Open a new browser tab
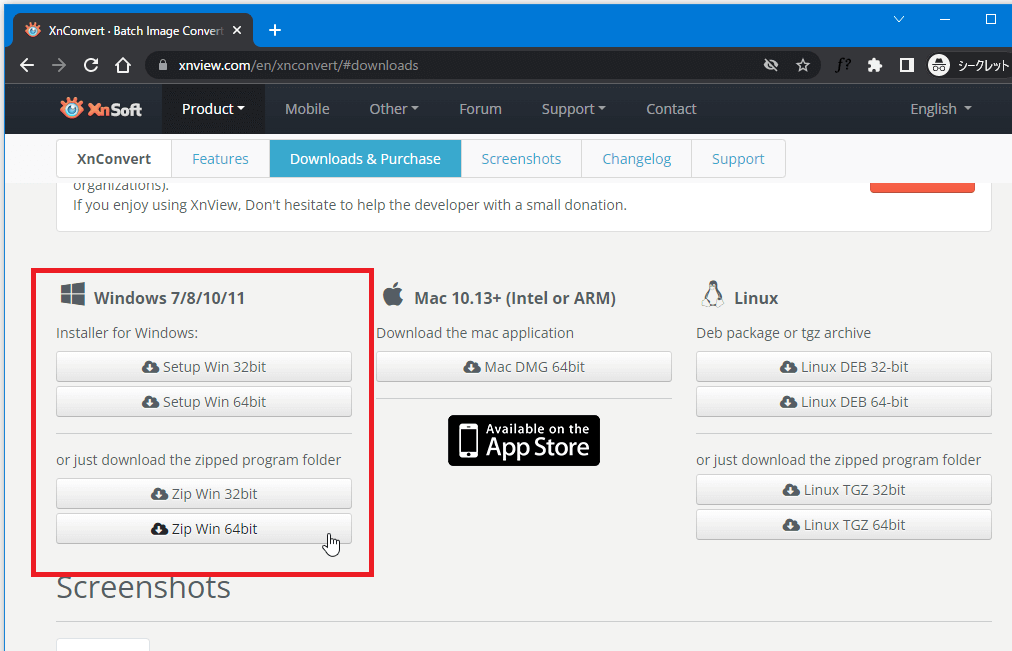Image resolution: width=1012 pixels, height=651 pixels. (275, 30)
